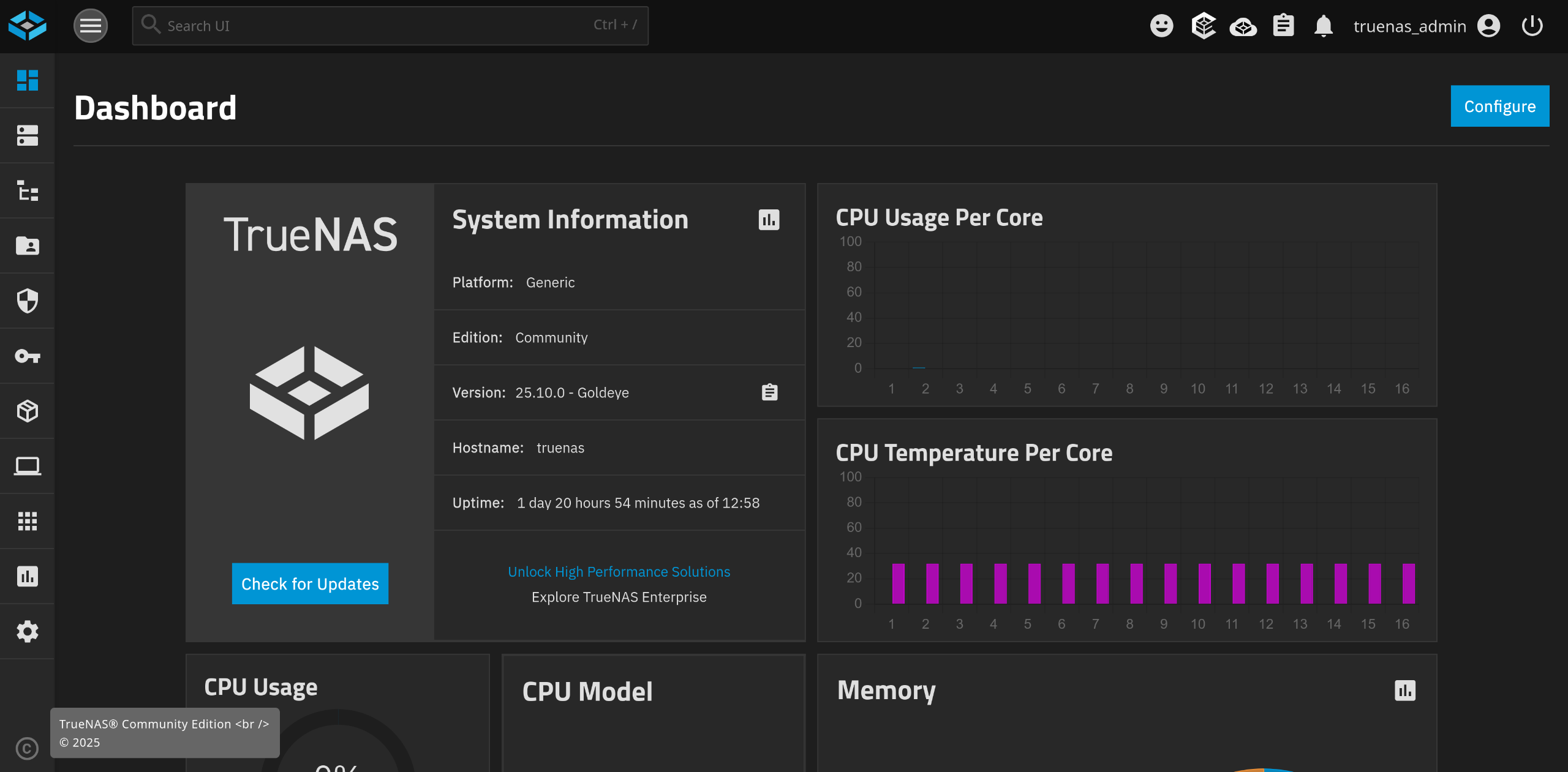Image resolution: width=1568 pixels, height=772 pixels.
Task: Open Apps grid icon in sidebar
Action: tap(27, 521)
